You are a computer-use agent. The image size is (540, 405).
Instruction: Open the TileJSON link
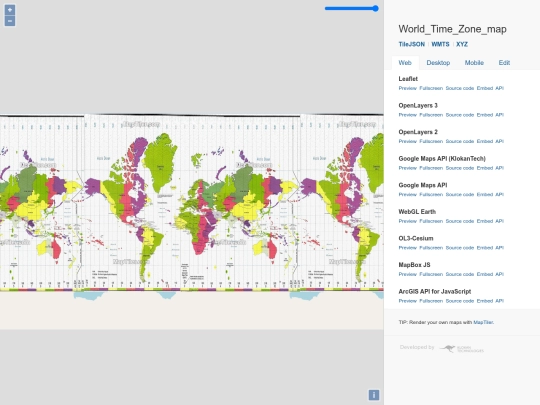pos(412,44)
